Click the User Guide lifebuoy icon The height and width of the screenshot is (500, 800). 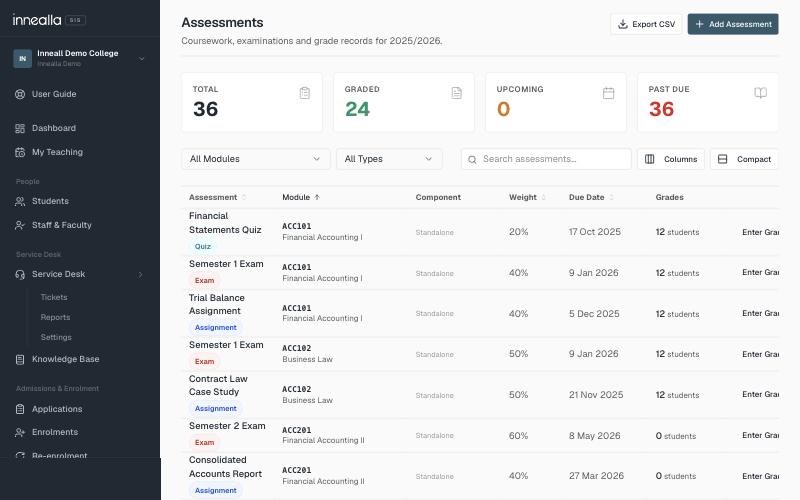(x=20, y=94)
